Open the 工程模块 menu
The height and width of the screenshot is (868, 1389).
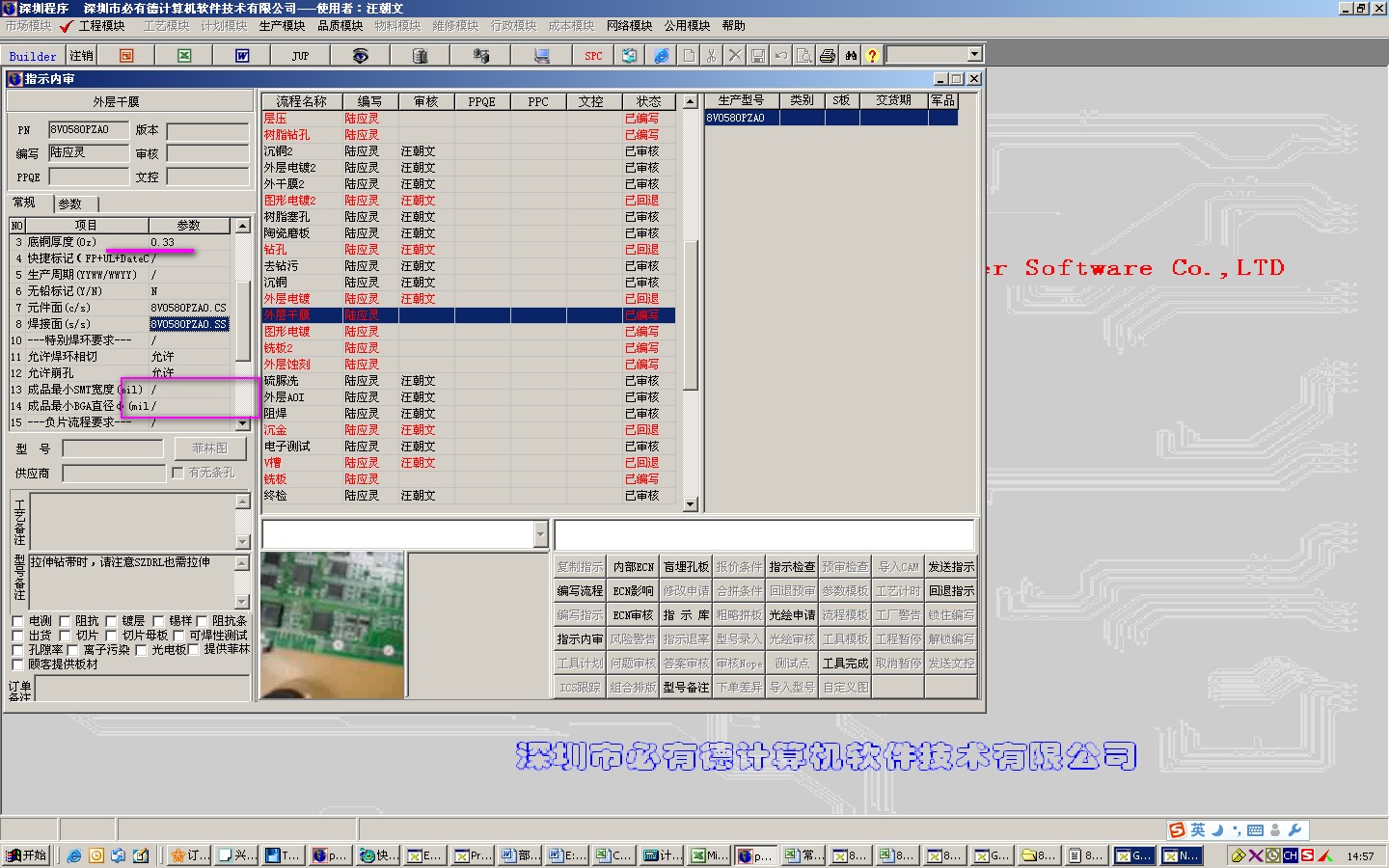101,26
